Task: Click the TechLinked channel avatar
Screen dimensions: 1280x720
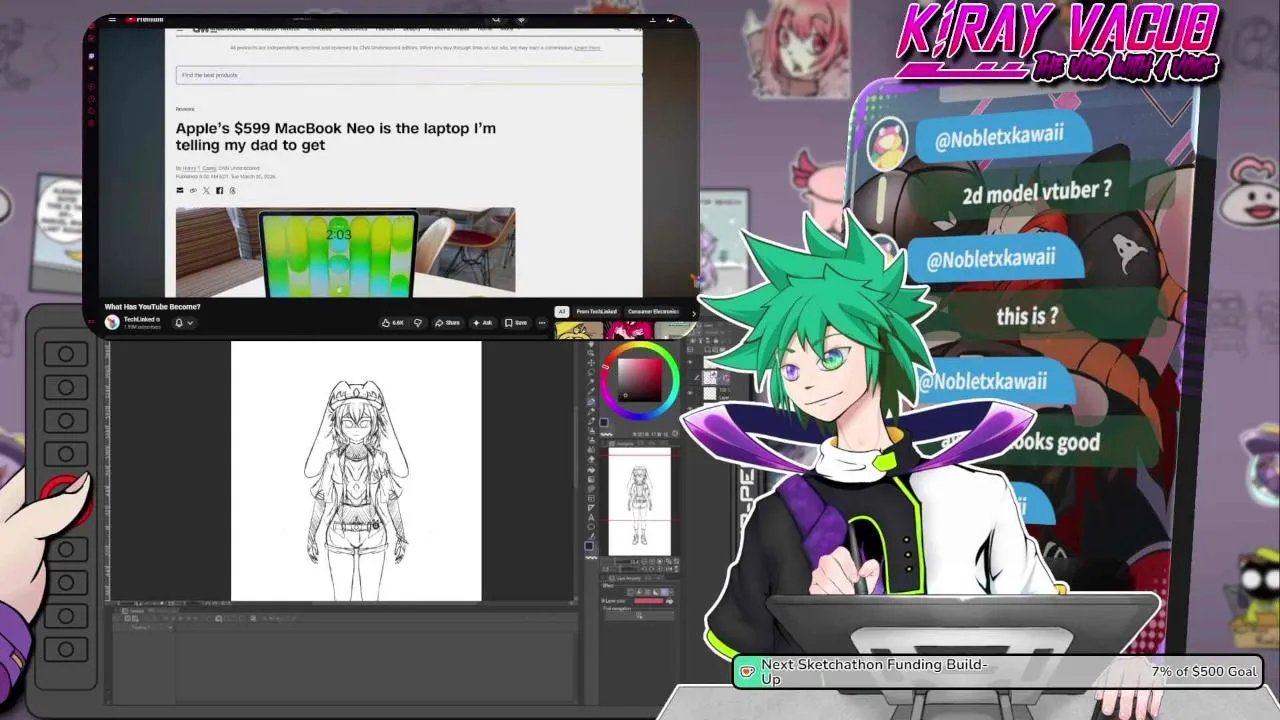Action: [112, 322]
